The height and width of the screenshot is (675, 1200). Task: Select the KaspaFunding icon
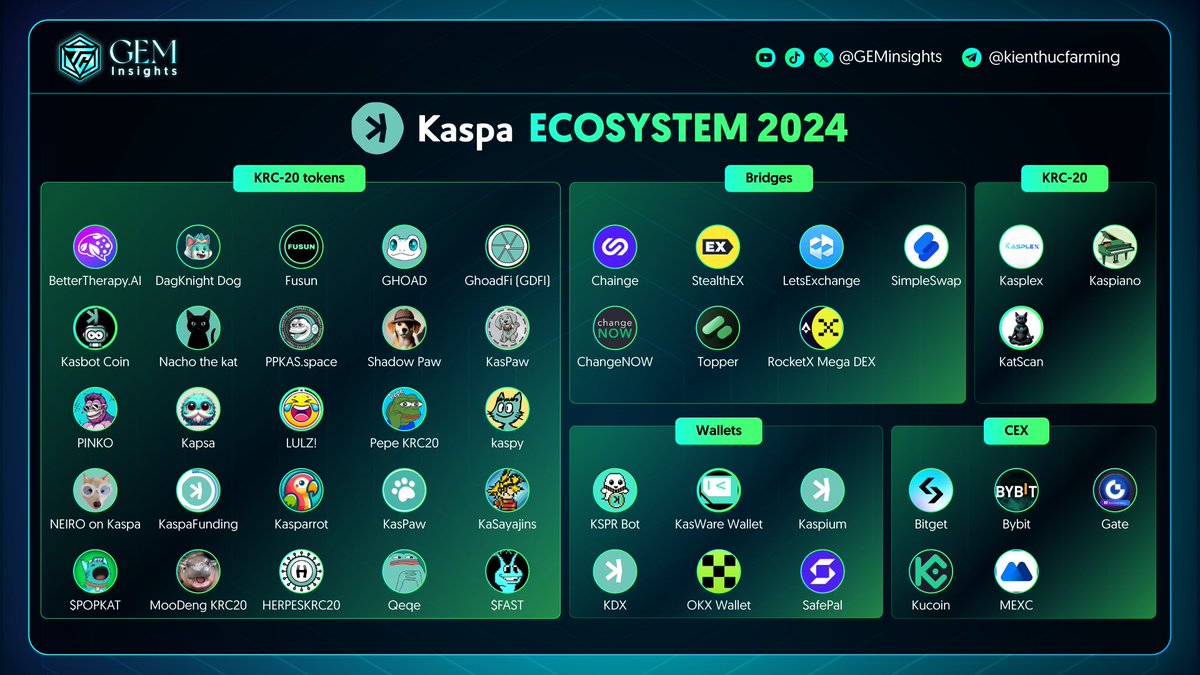pyautogui.click(x=198, y=490)
